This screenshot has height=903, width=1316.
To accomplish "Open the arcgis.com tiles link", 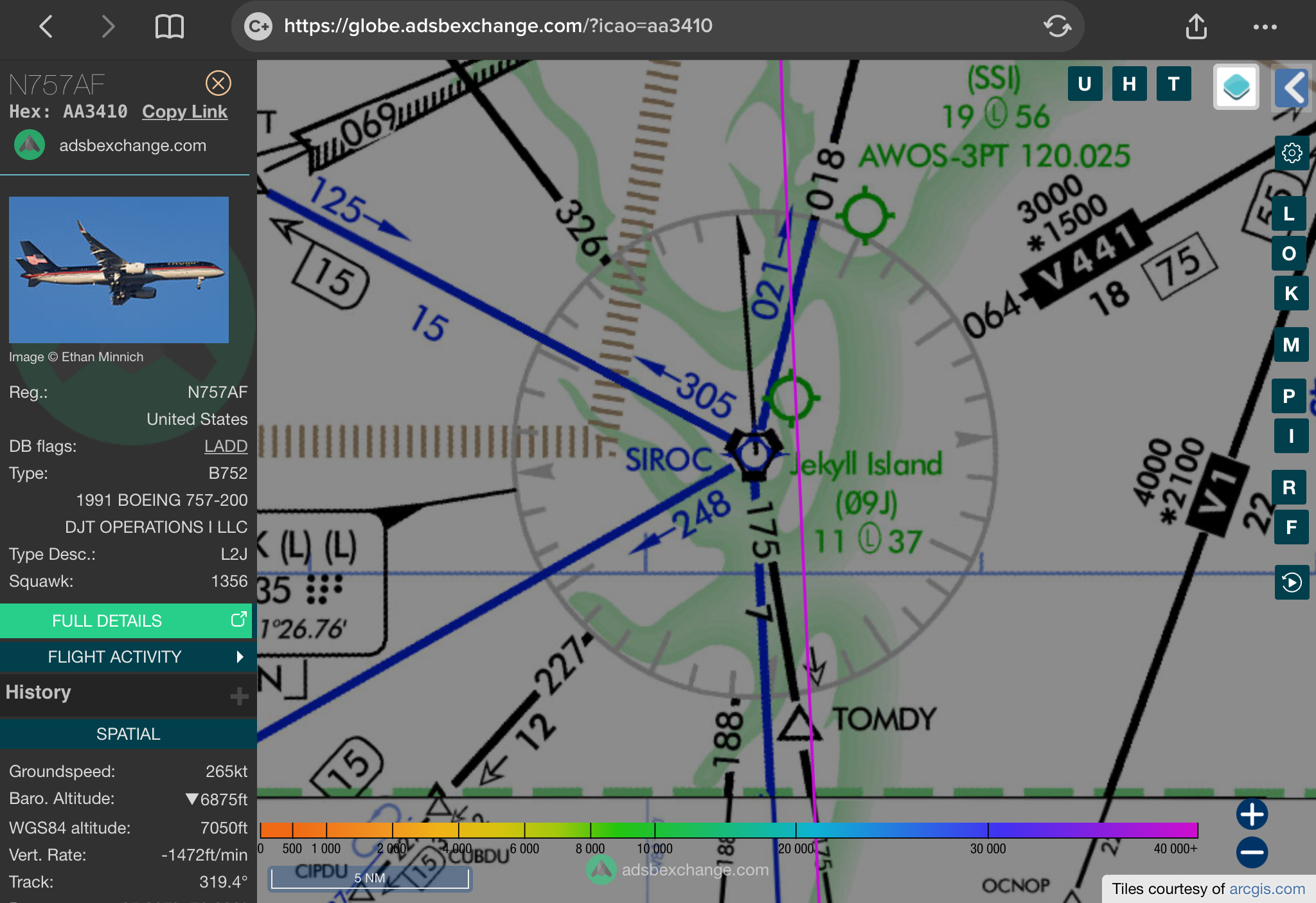I will click(1267, 889).
